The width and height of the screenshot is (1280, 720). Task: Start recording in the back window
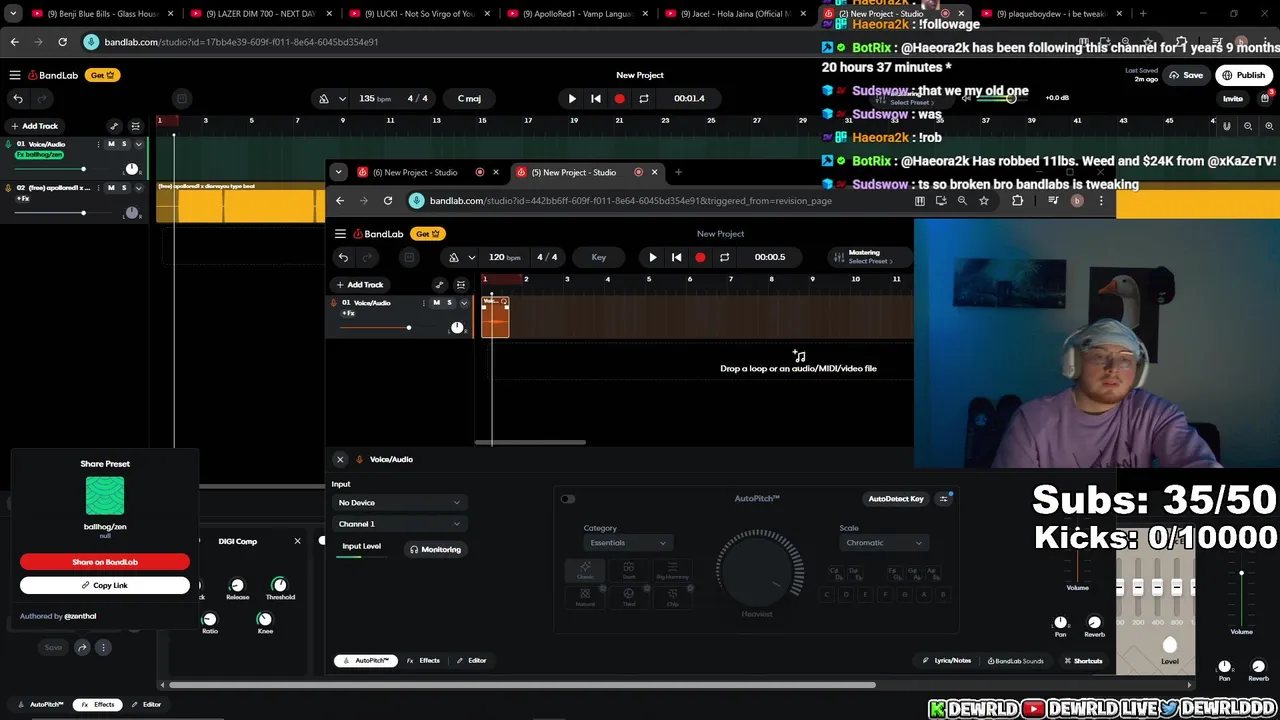coord(619,98)
